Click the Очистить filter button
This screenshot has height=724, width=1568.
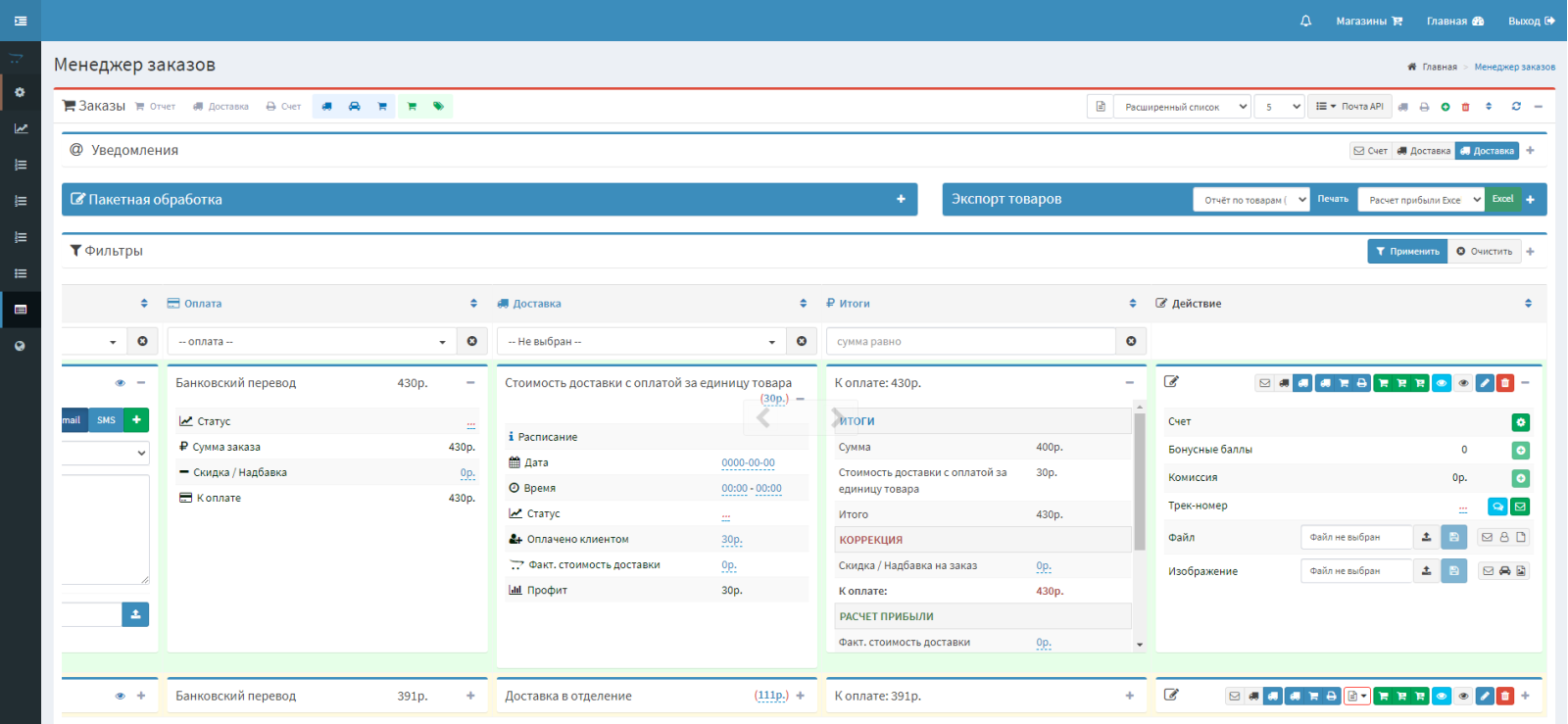click(1484, 252)
